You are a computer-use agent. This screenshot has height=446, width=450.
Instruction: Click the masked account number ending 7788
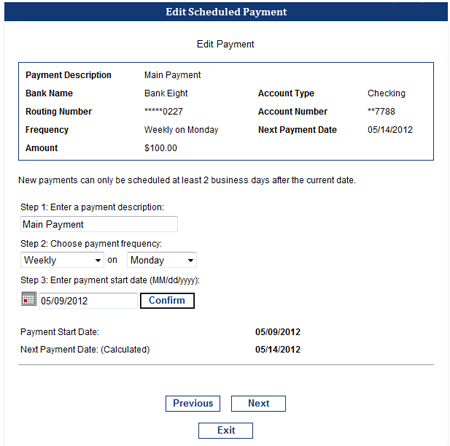point(381,111)
